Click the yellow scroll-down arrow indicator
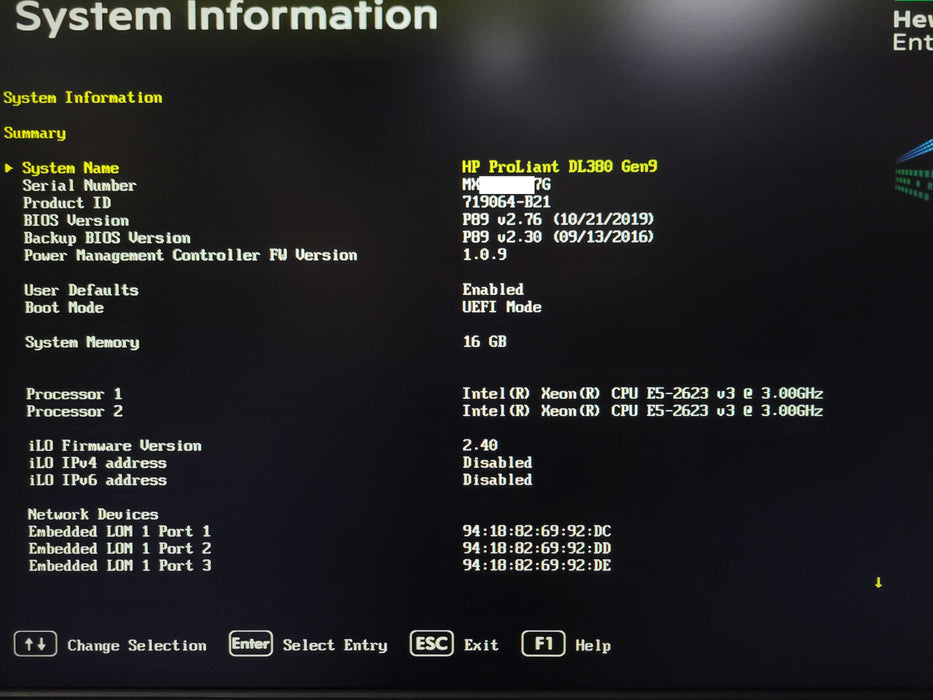The image size is (933, 700). pyautogui.click(x=878, y=582)
